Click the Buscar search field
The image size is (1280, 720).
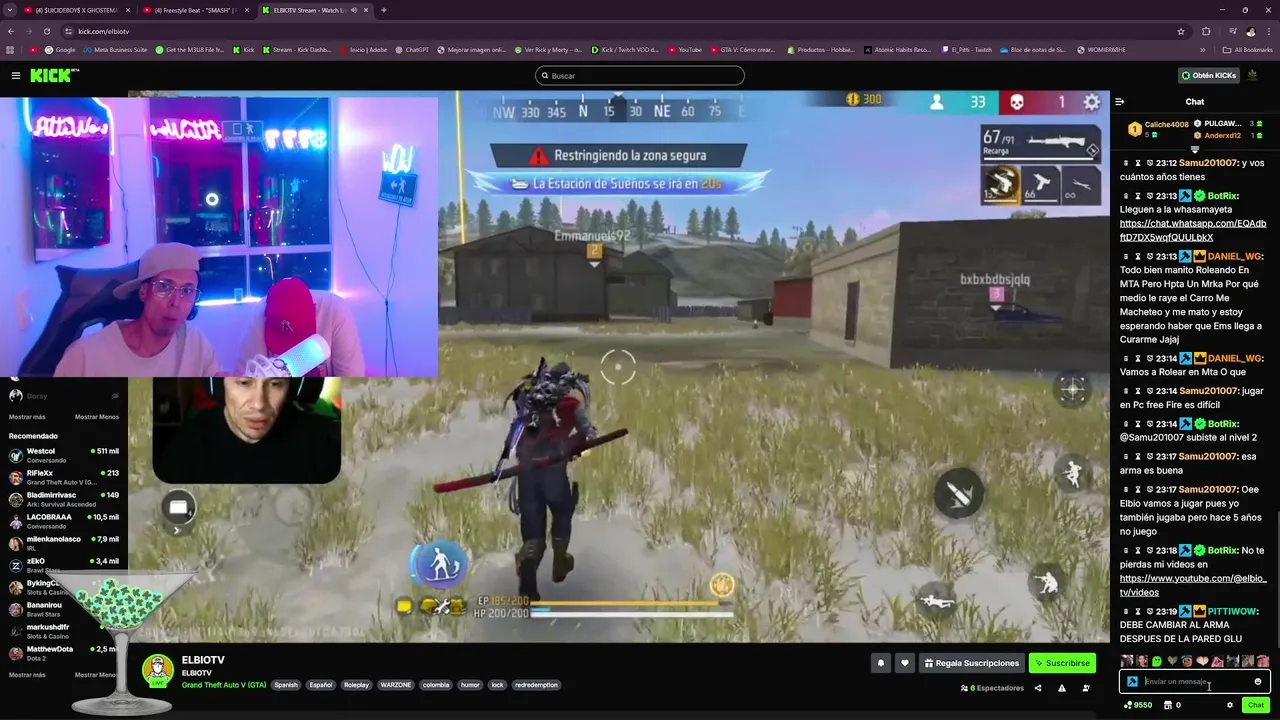[x=640, y=75]
